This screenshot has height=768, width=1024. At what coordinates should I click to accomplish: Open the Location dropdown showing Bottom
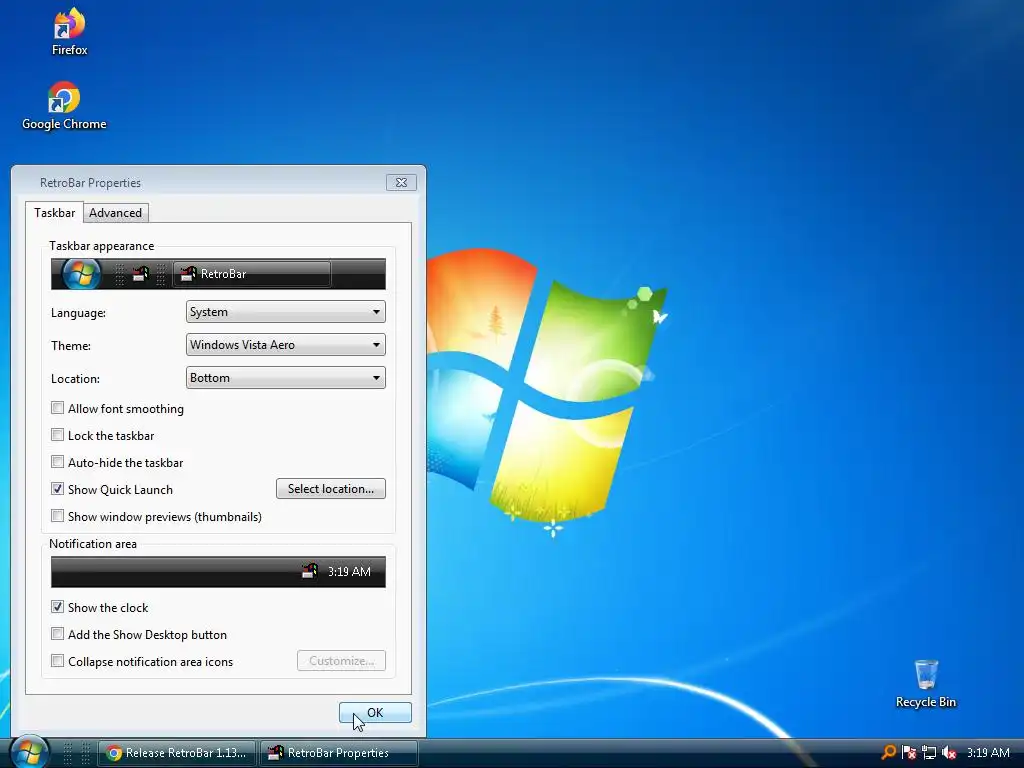tap(285, 377)
